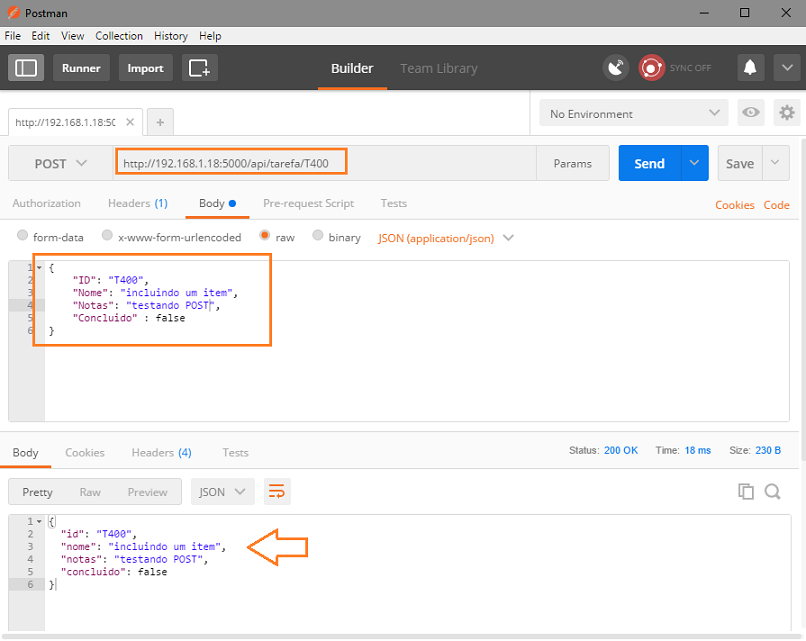Switch to the Builder tab
The height and width of the screenshot is (641, 806).
coord(352,68)
